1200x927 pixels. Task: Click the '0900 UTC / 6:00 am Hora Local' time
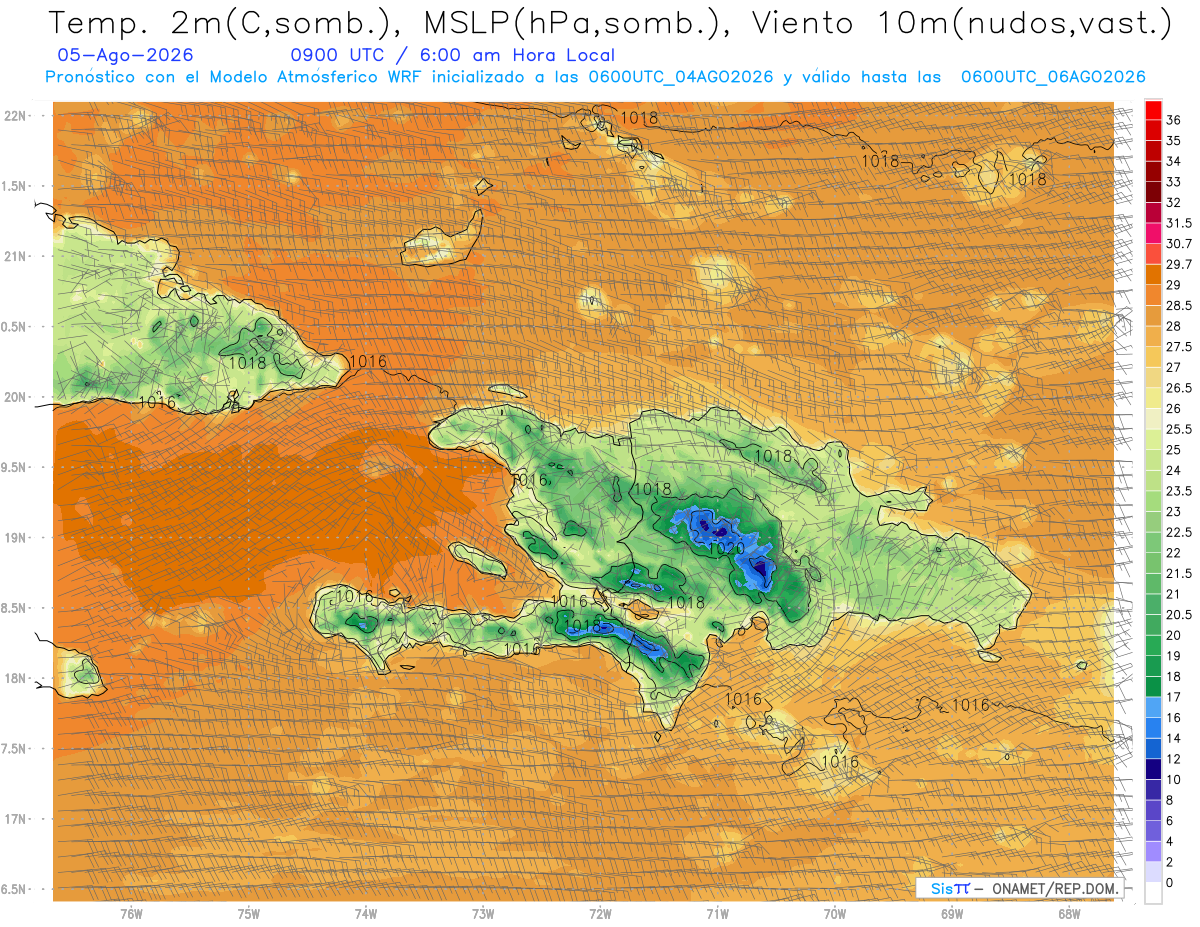pyautogui.click(x=452, y=55)
